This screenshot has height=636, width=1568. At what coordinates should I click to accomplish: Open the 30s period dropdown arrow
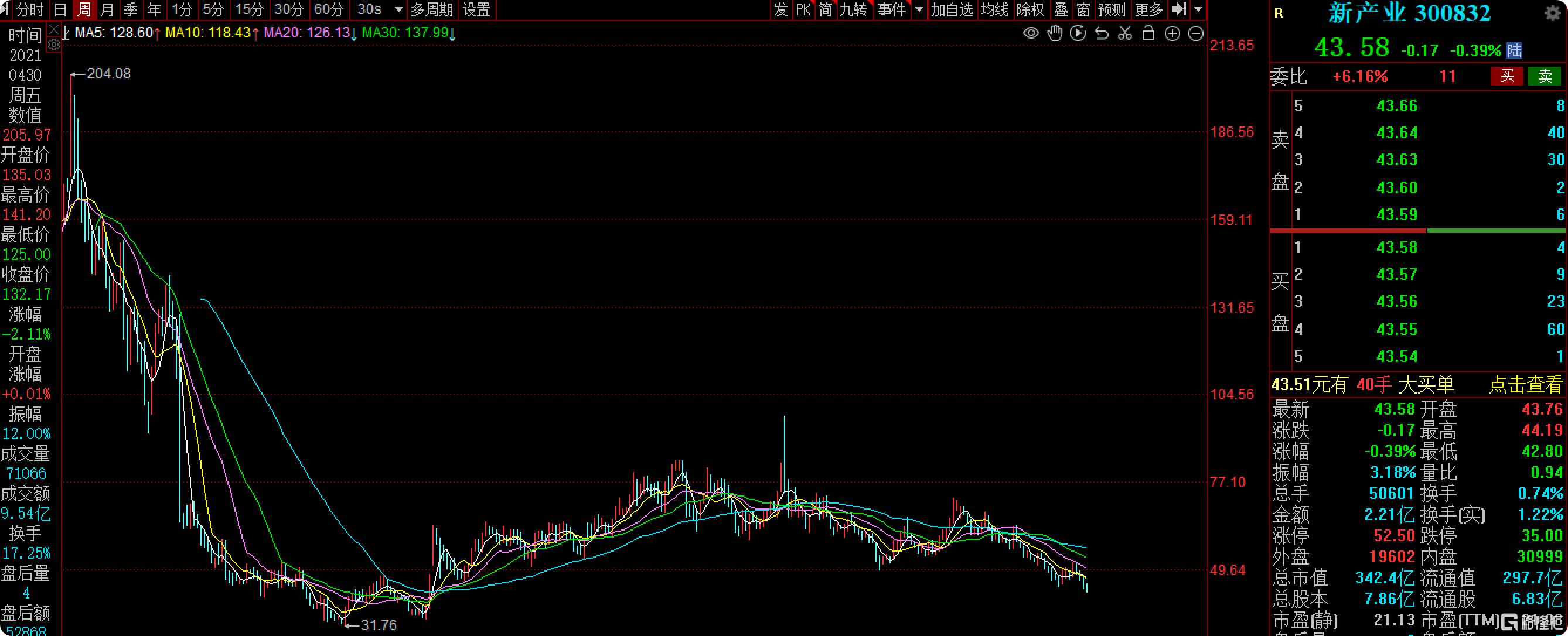point(398,9)
